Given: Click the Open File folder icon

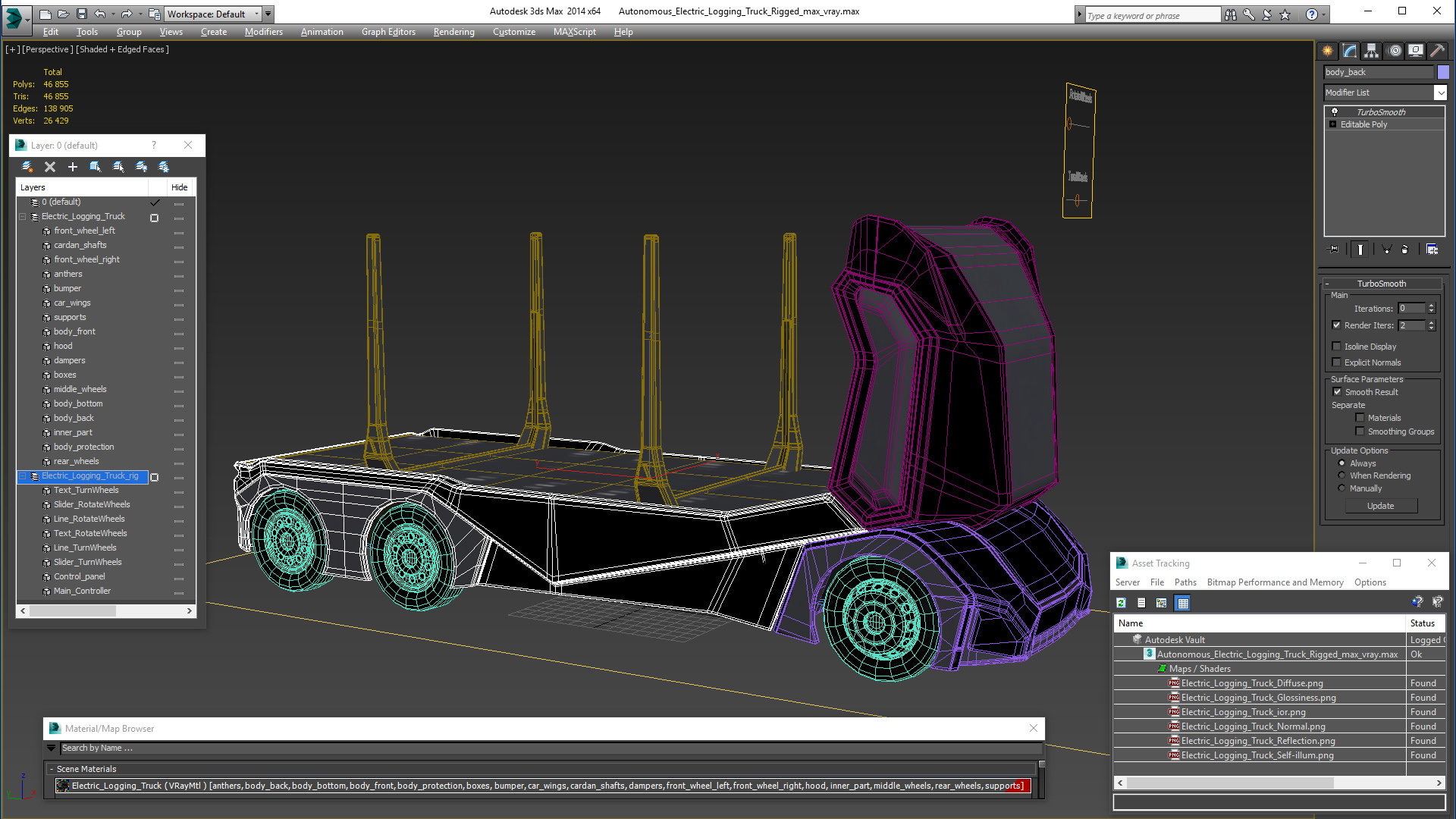Looking at the screenshot, I should pos(63,14).
